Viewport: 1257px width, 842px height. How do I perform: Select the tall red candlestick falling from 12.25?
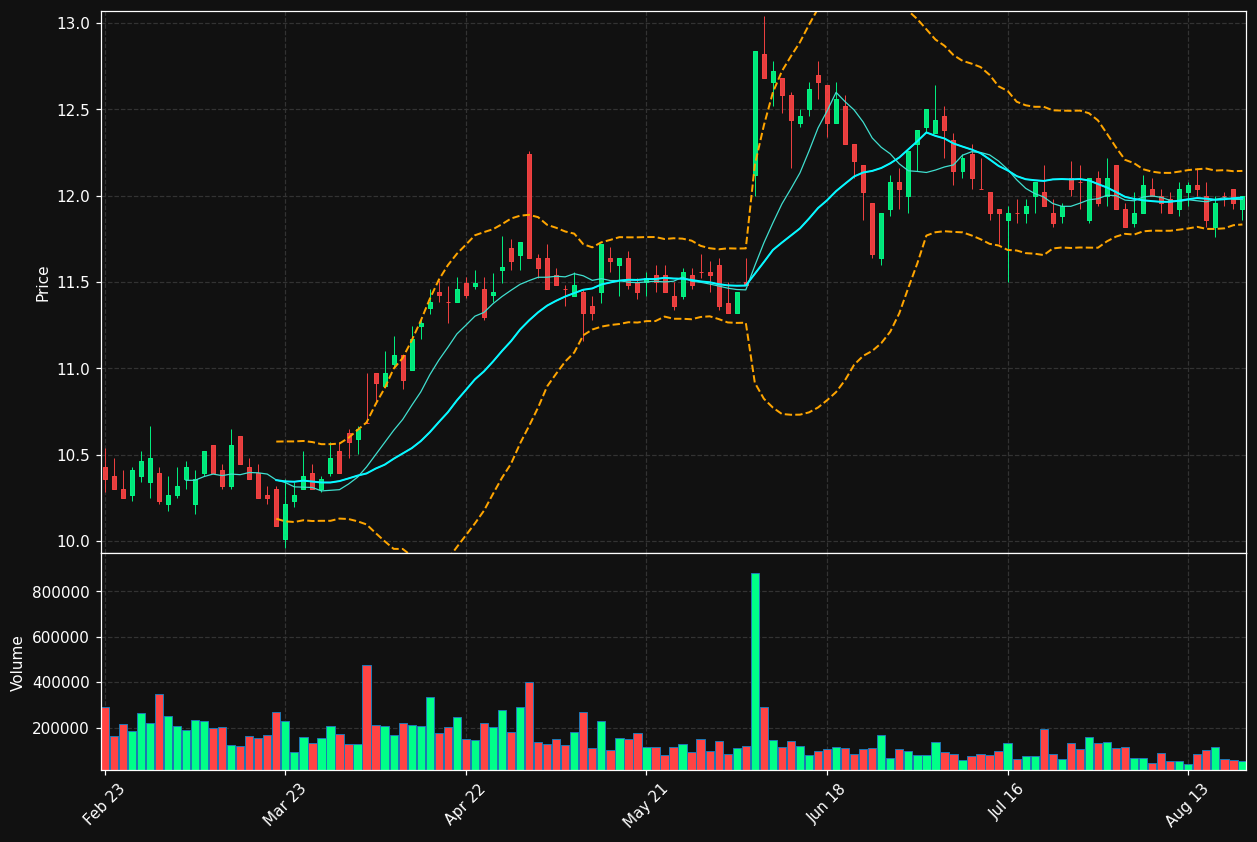pos(529,207)
